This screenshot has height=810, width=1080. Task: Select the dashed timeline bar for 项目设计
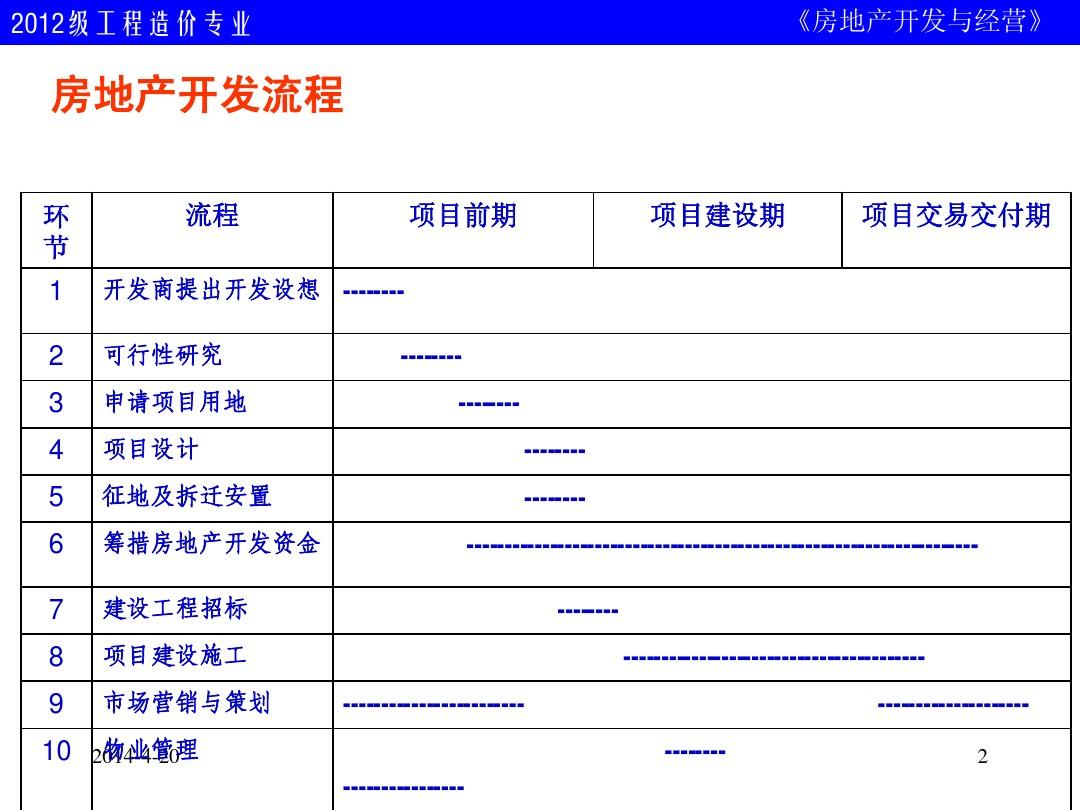coord(554,452)
